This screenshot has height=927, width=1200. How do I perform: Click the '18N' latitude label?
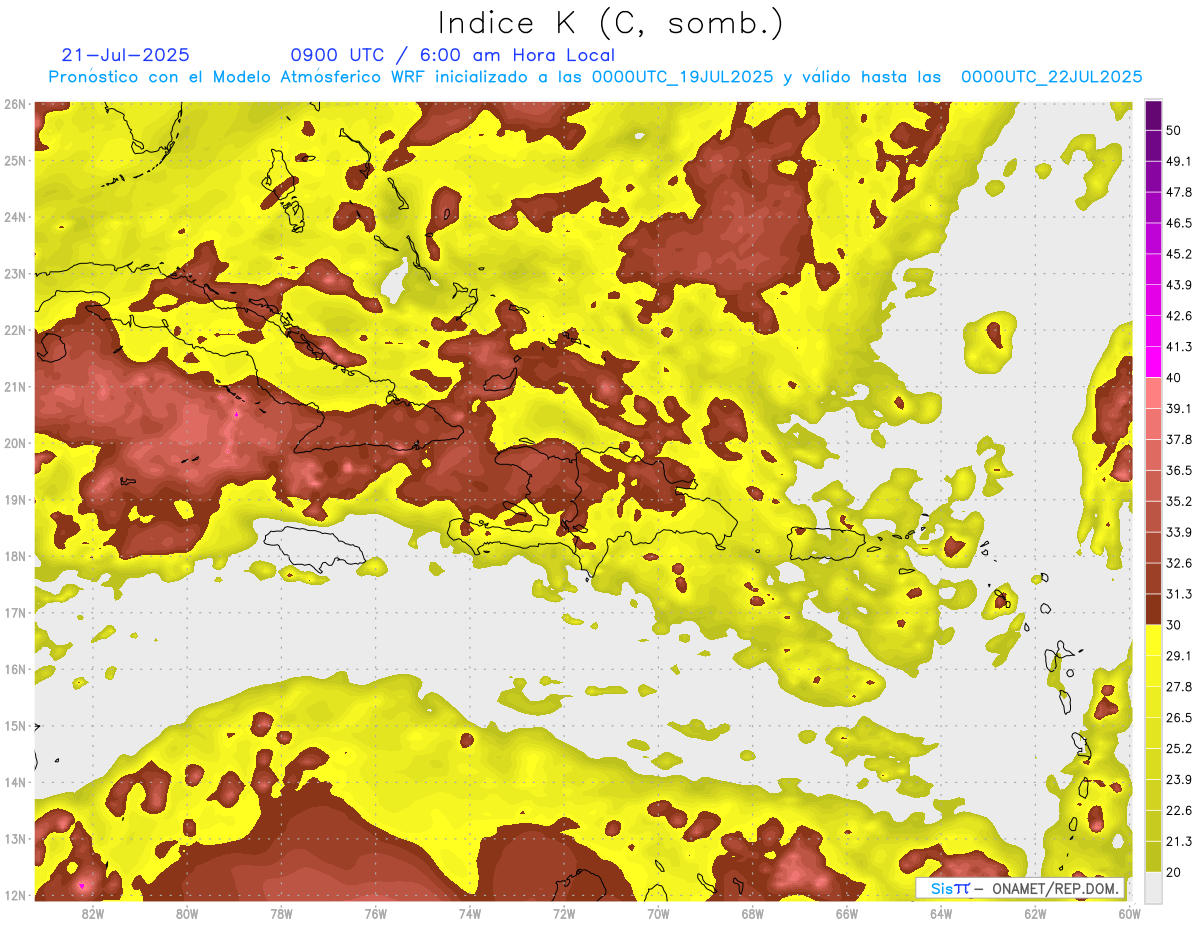coord(14,556)
